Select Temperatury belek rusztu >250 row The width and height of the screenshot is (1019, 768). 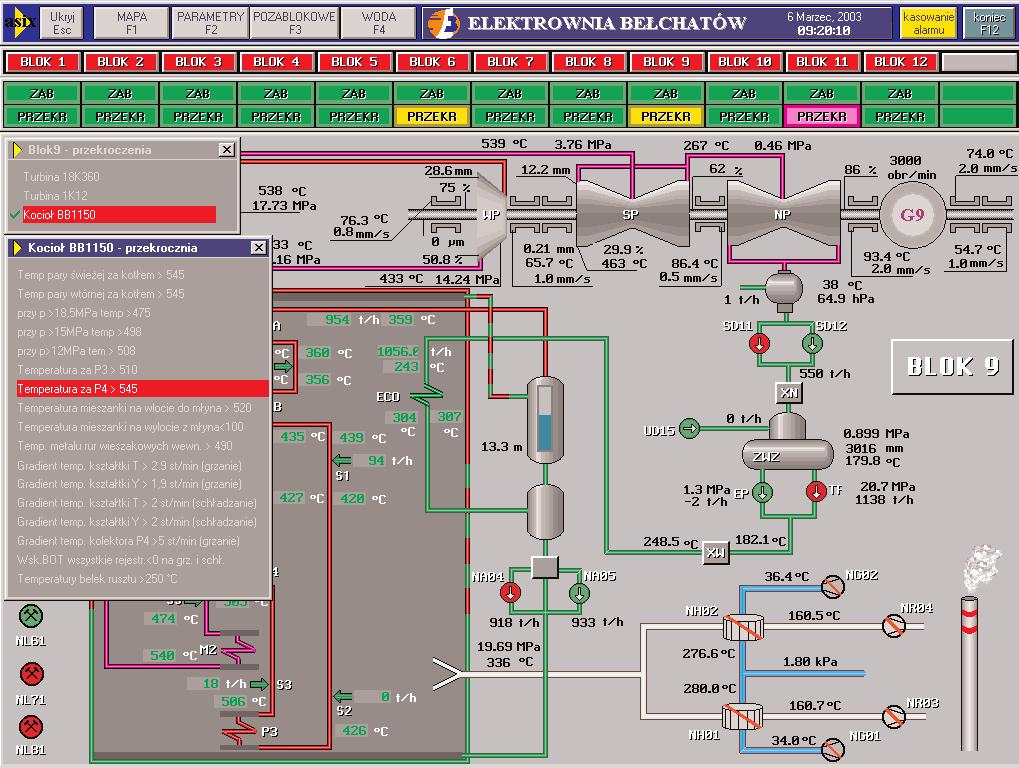[x=97, y=579]
